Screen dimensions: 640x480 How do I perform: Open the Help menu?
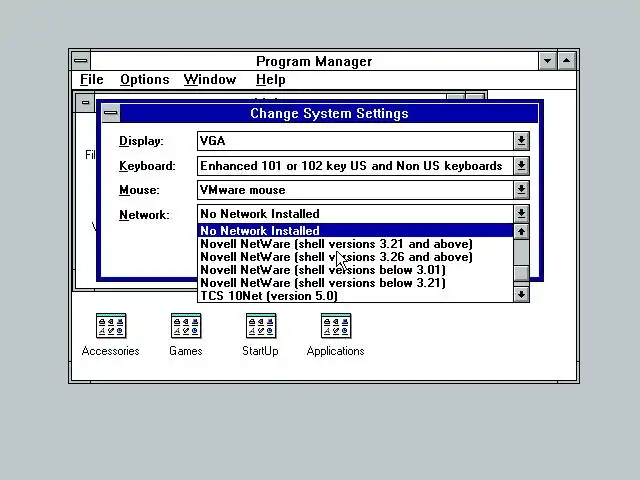[270, 79]
